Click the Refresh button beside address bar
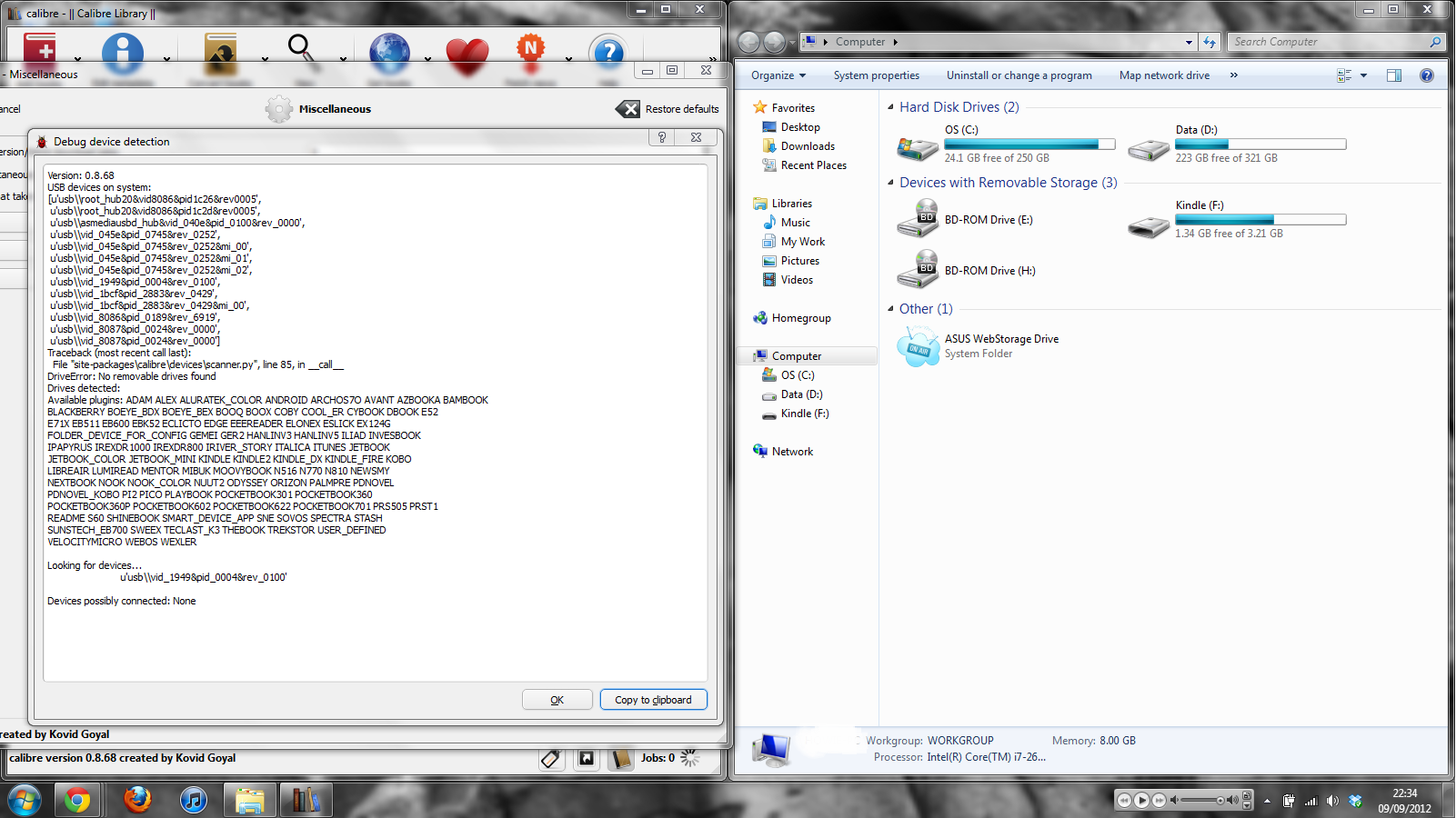The image size is (1456, 818). [1210, 42]
